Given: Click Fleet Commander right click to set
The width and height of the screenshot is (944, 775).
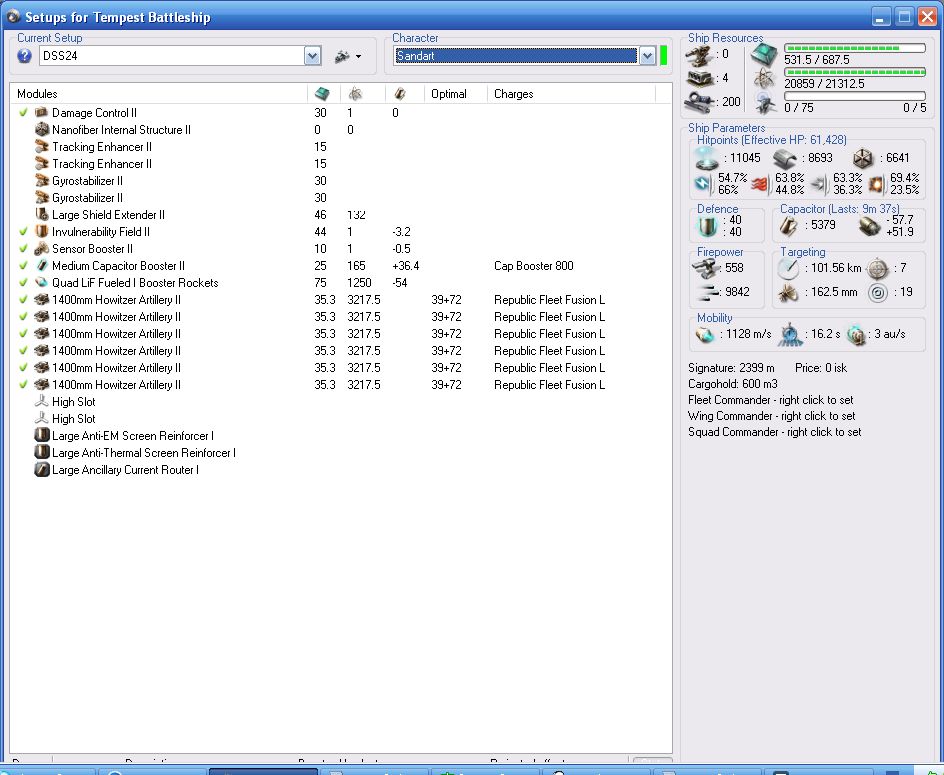Looking at the screenshot, I should coord(771,400).
